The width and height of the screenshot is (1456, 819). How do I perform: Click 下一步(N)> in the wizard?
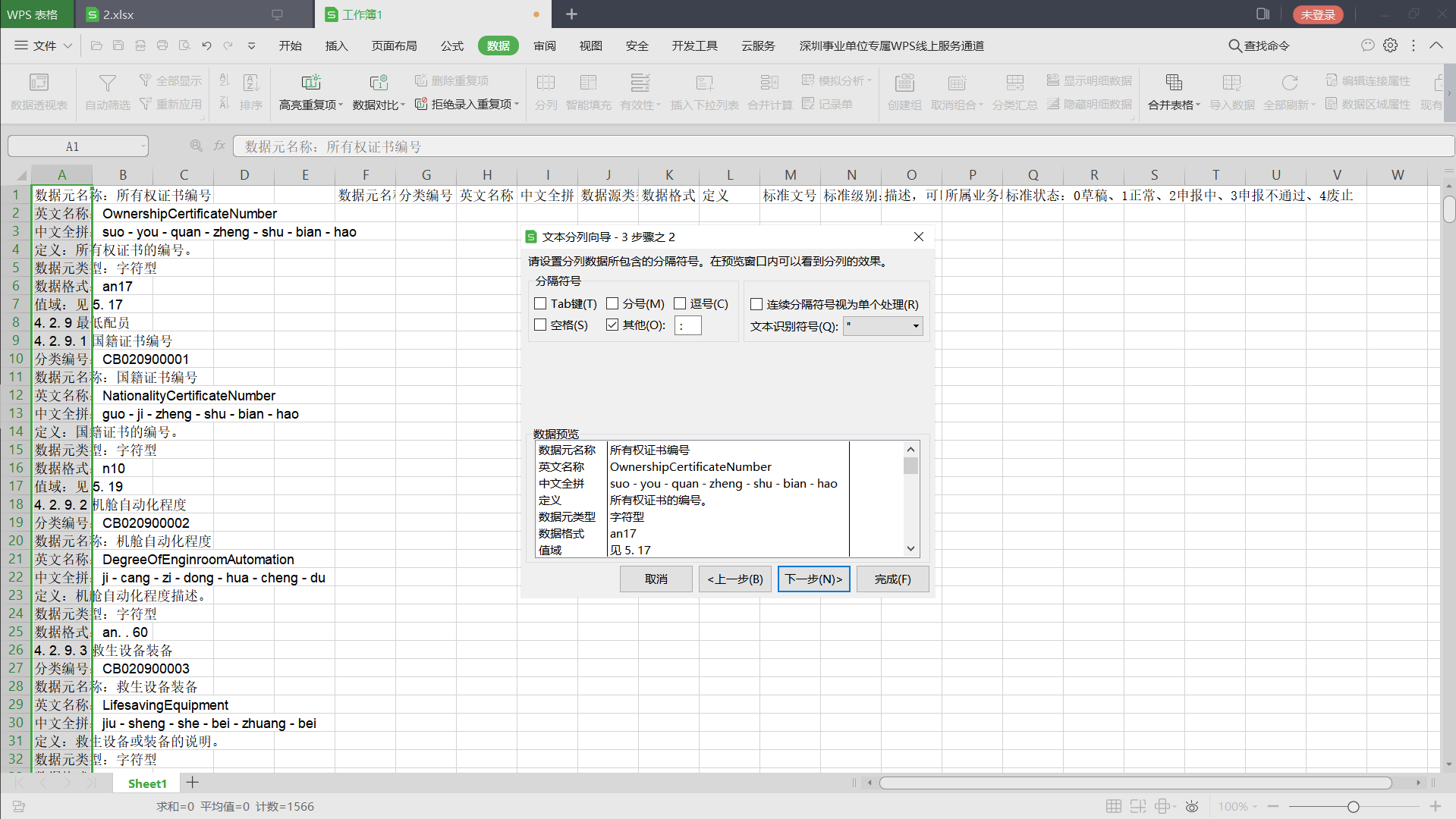coord(814,579)
